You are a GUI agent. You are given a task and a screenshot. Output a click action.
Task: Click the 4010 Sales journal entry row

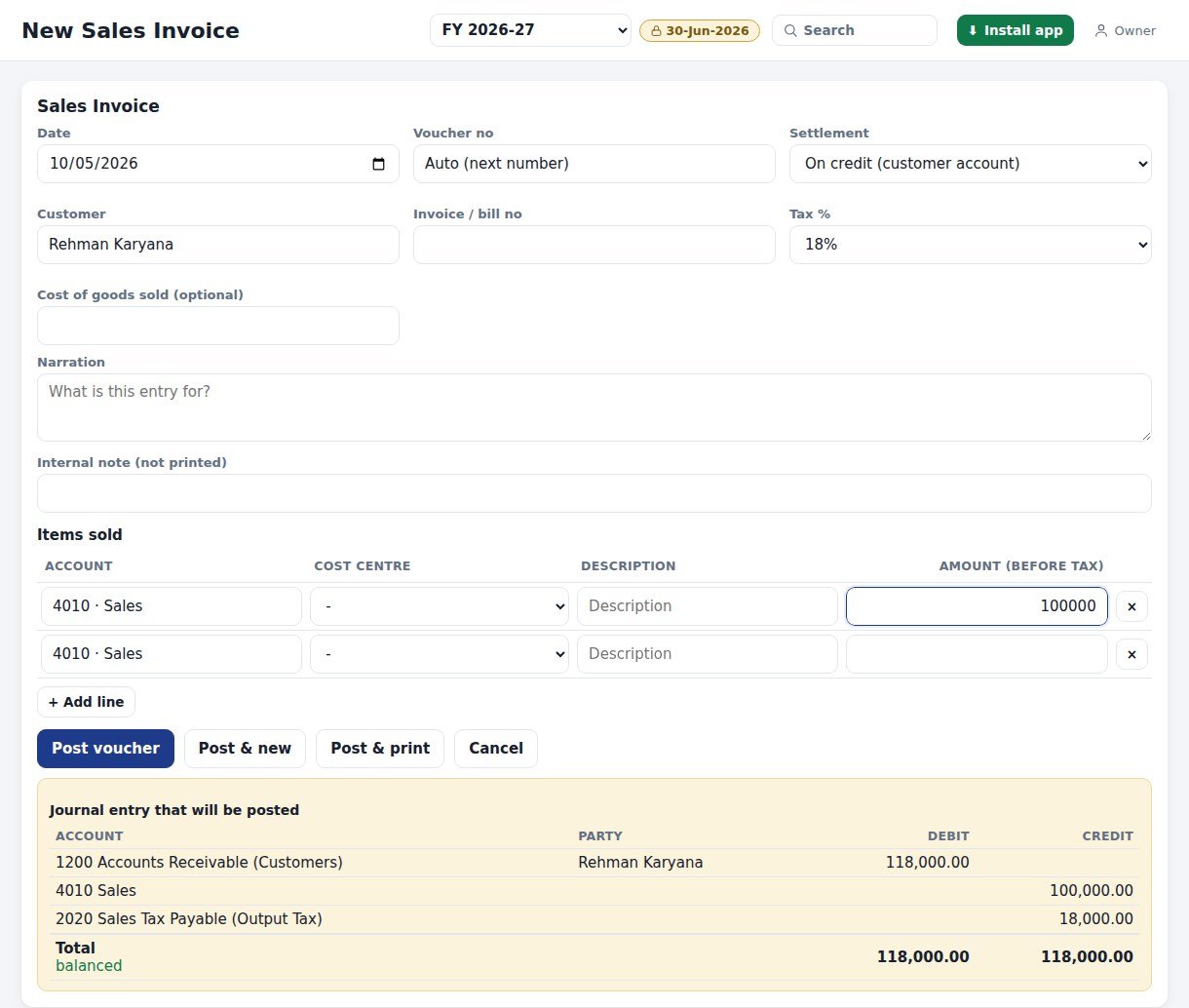point(594,891)
